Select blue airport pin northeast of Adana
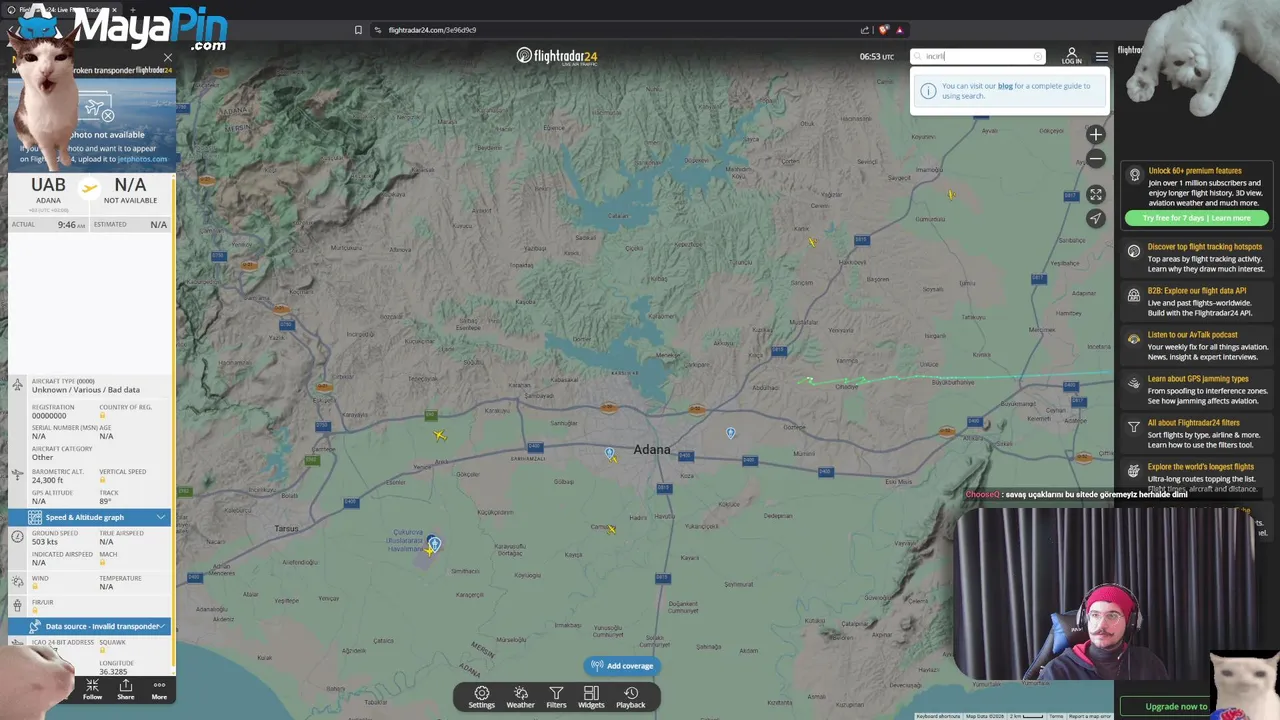 click(x=730, y=433)
